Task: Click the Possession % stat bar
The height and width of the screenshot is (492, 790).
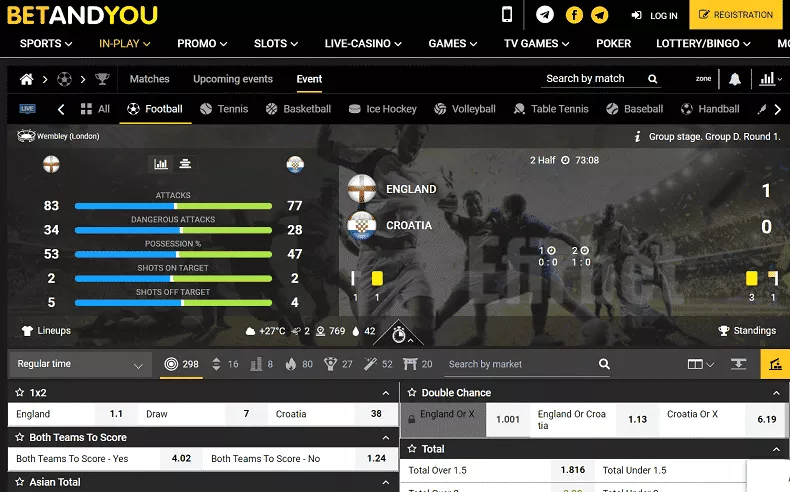Action: [173, 255]
